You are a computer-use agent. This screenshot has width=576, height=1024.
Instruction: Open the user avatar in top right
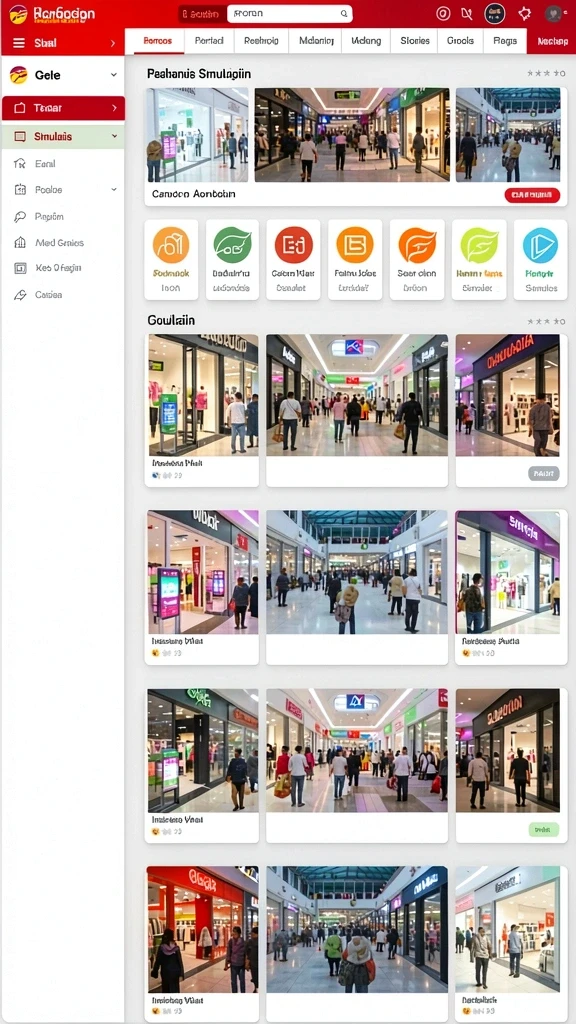[x=553, y=13]
